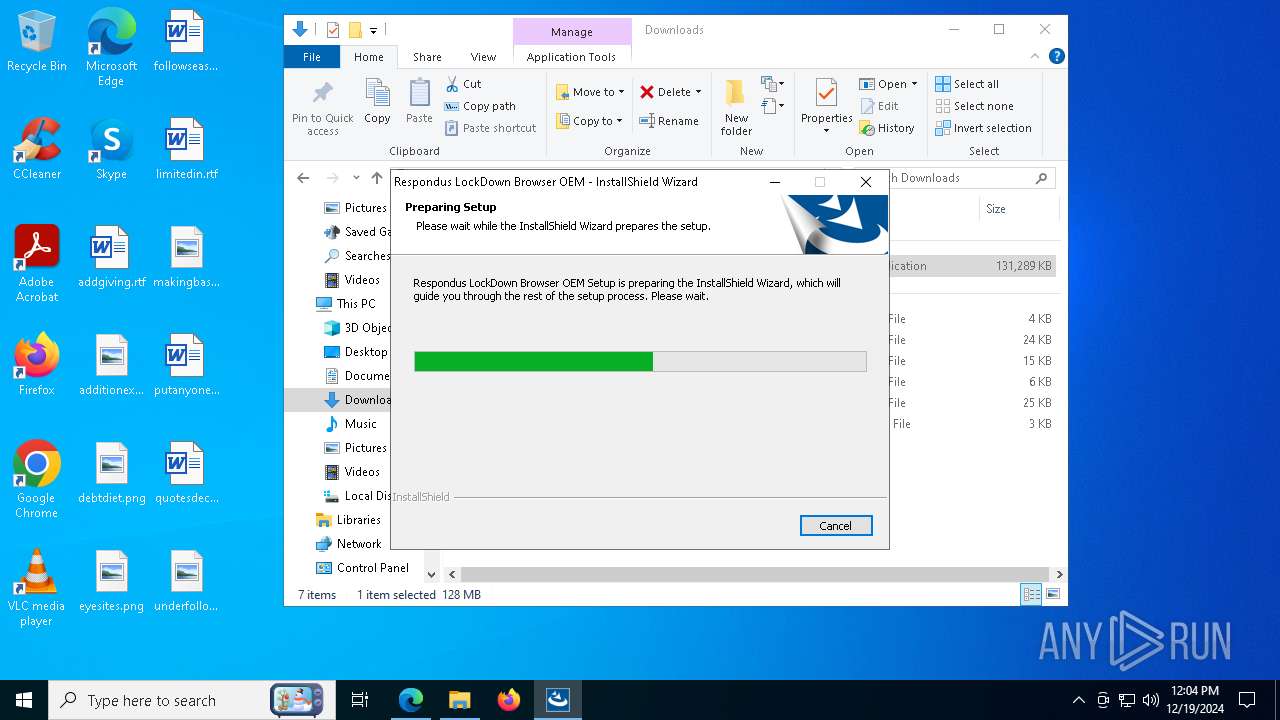Click the Cut scissors icon
The width and height of the screenshot is (1280, 720).
coord(452,84)
